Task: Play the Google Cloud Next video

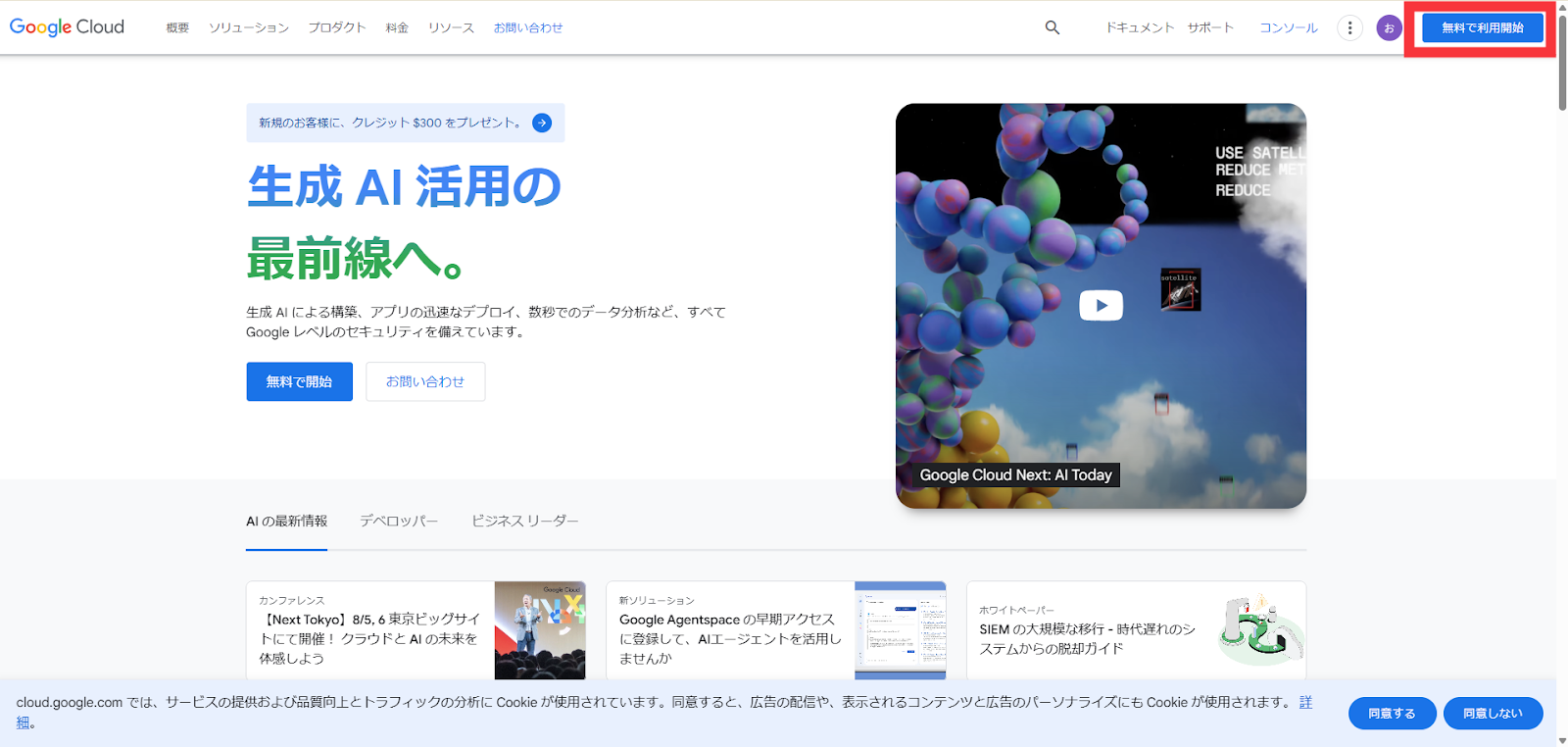Action: coord(1101,306)
